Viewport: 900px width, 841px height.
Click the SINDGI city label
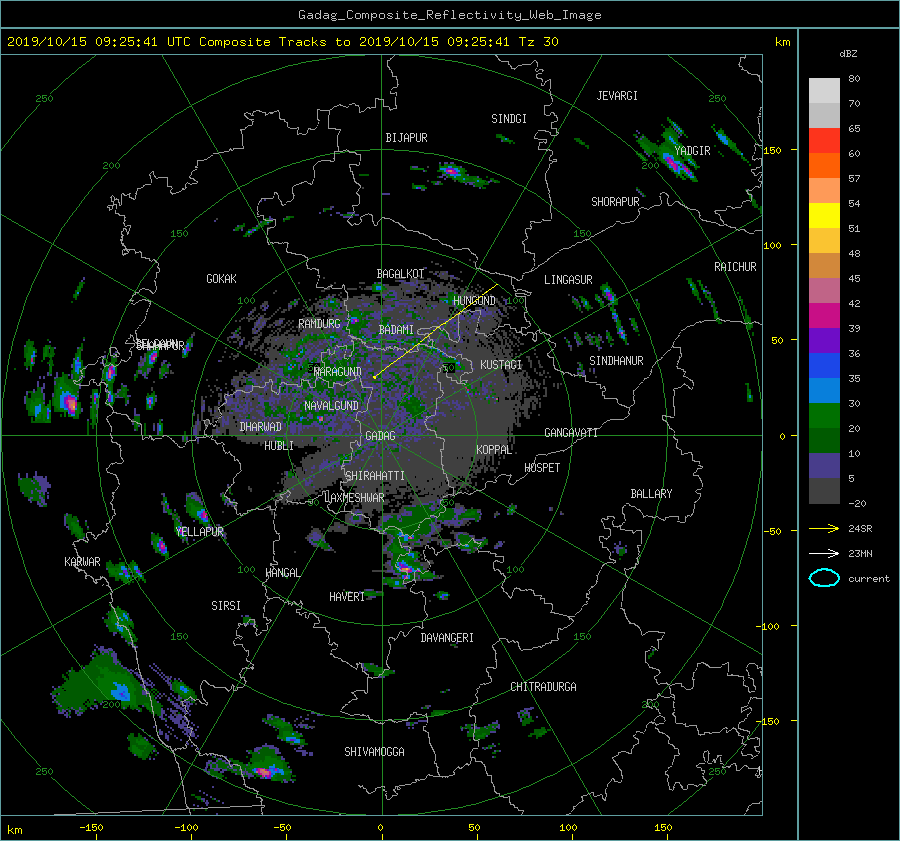coord(509,119)
